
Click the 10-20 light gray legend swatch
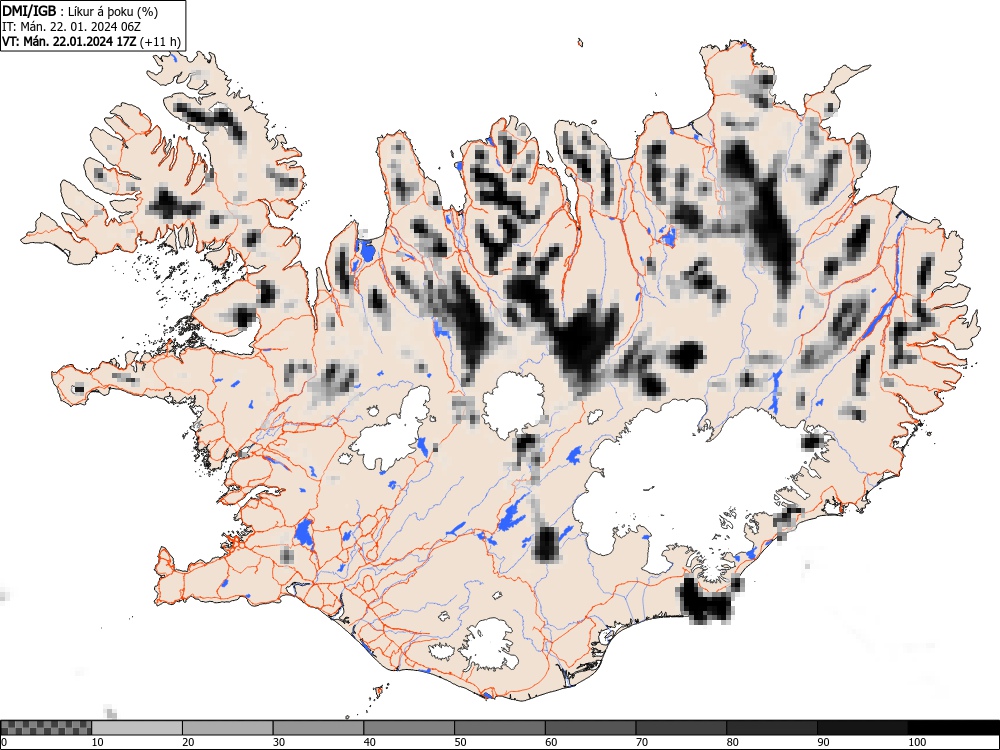tap(137, 728)
